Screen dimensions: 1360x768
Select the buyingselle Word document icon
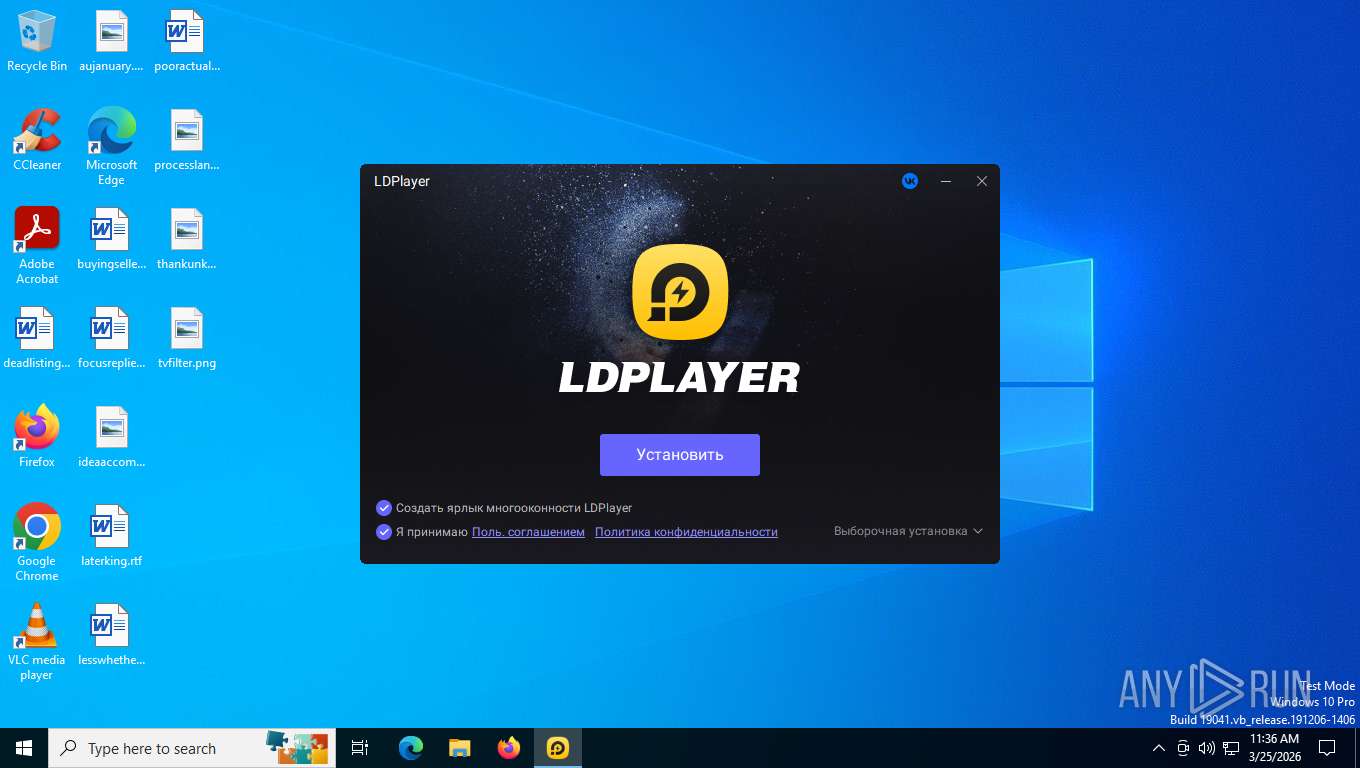pyautogui.click(x=111, y=239)
